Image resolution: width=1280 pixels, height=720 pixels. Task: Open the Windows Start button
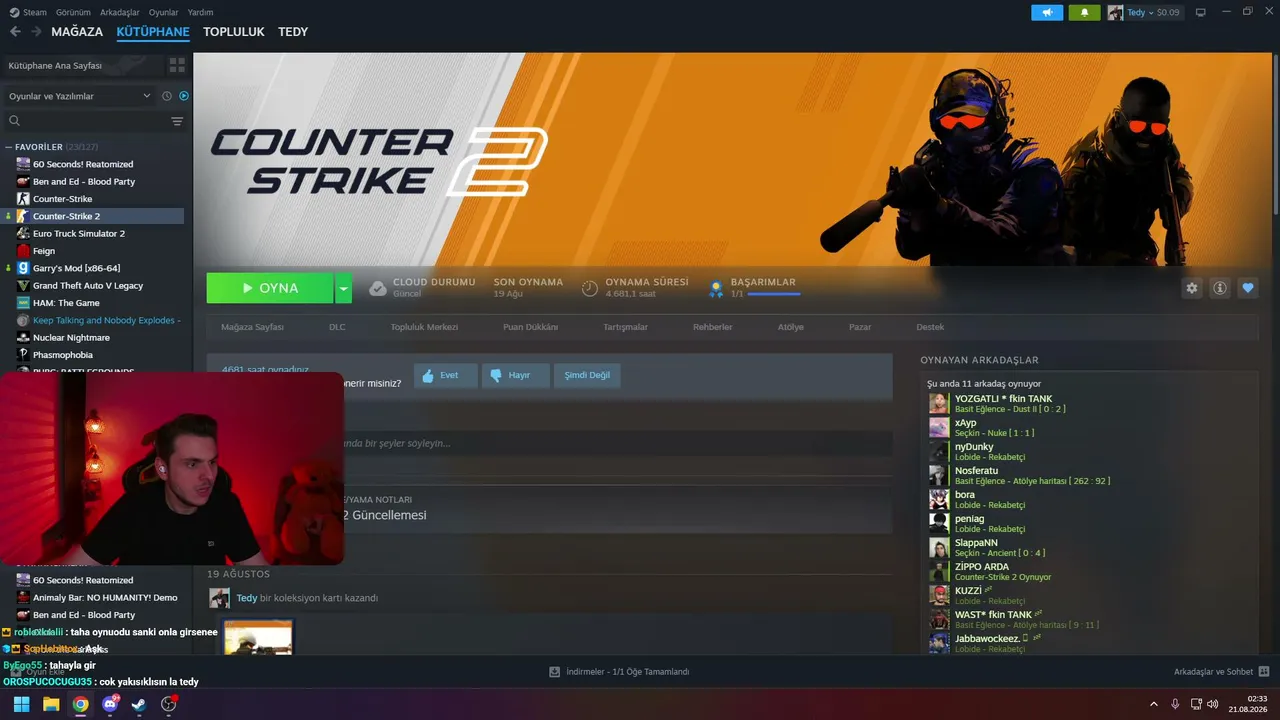tap(21, 704)
